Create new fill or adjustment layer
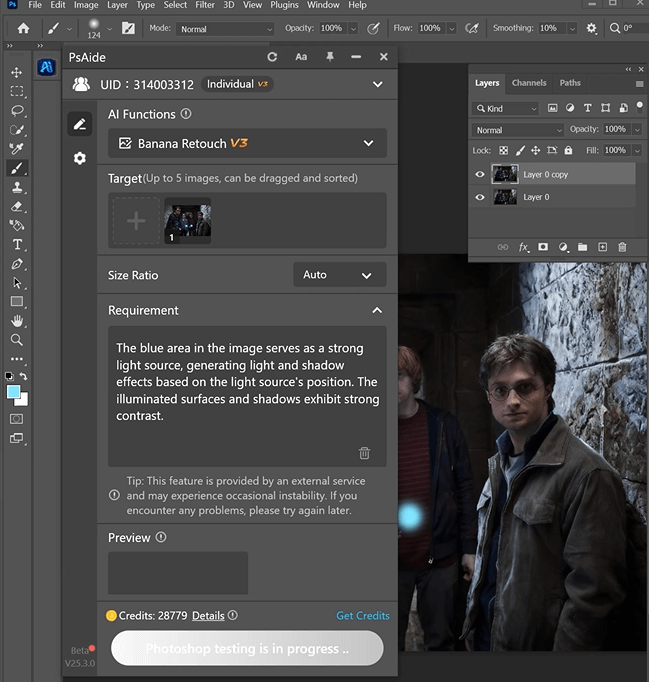649x682 pixels. pyautogui.click(x=563, y=247)
